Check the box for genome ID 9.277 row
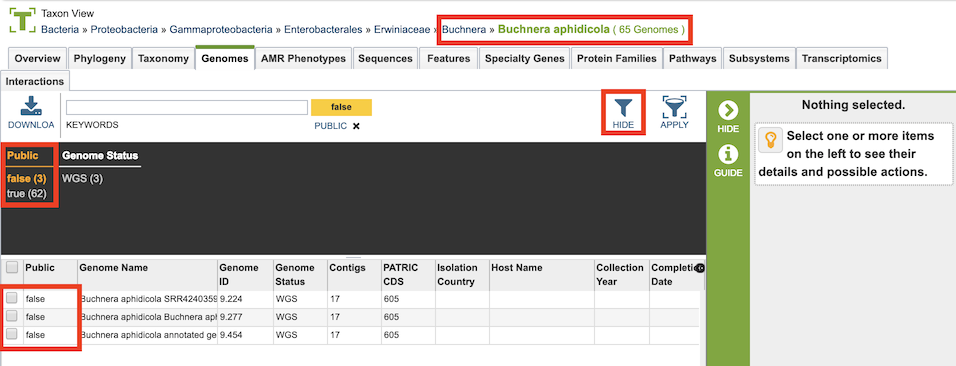Image resolution: width=956 pixels, height=366 pixels. point(12,317)
